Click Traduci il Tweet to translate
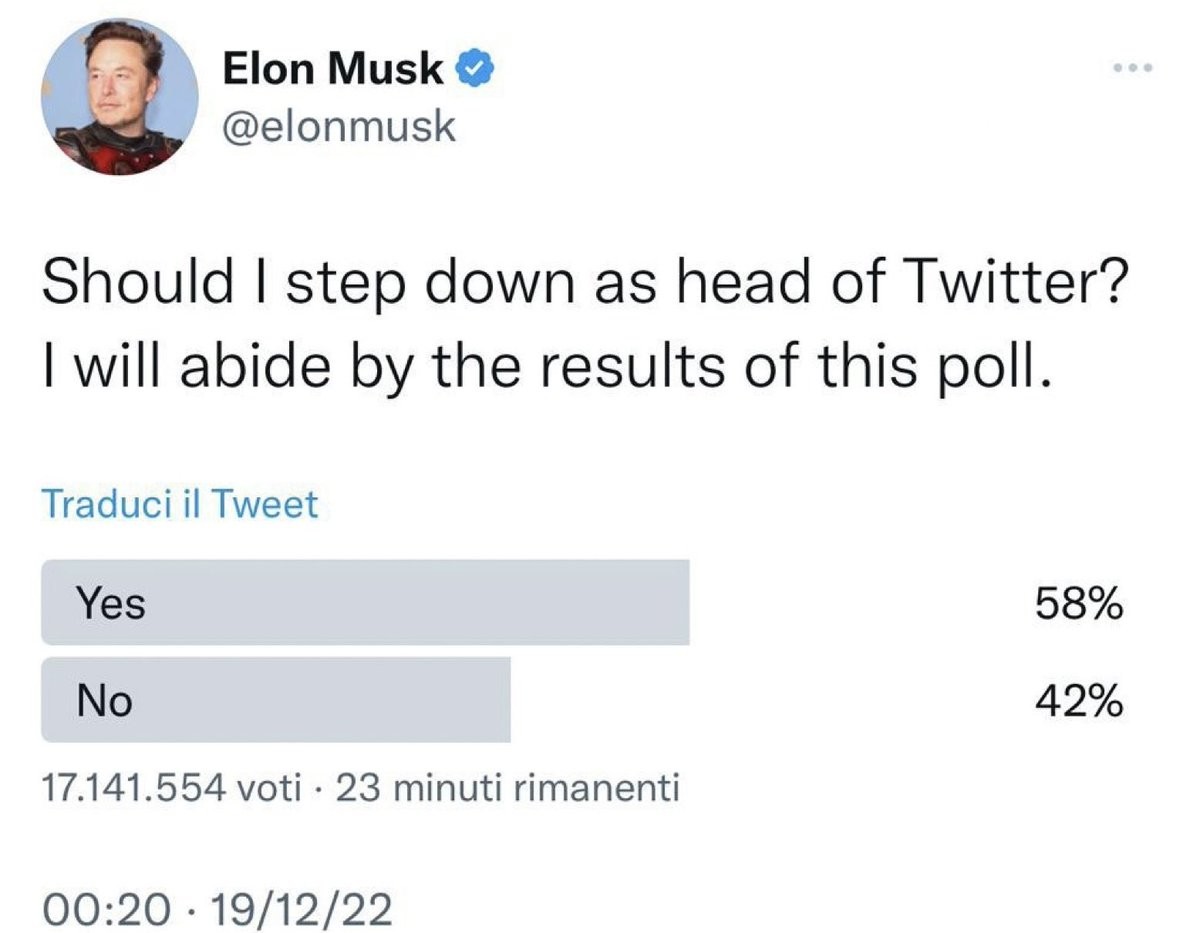The width and height of the screenshot is (1200, 933). (179, 505)
